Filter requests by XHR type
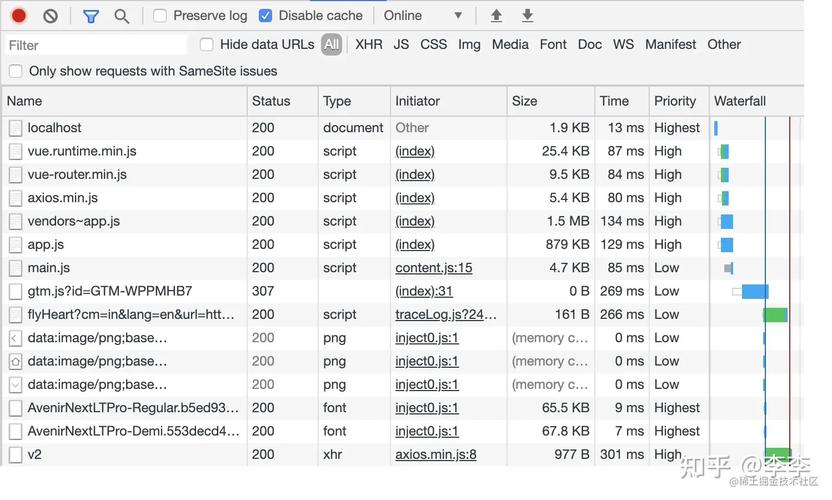 click(369, 45)
